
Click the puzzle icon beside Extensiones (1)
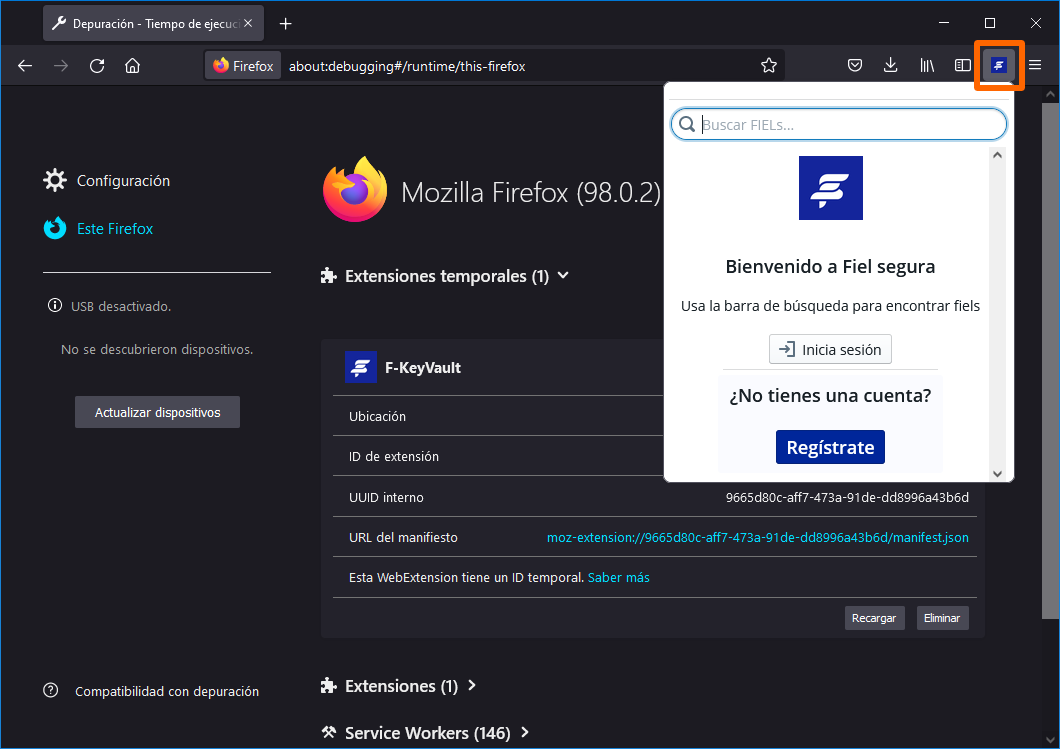click(x=329, y=685)
